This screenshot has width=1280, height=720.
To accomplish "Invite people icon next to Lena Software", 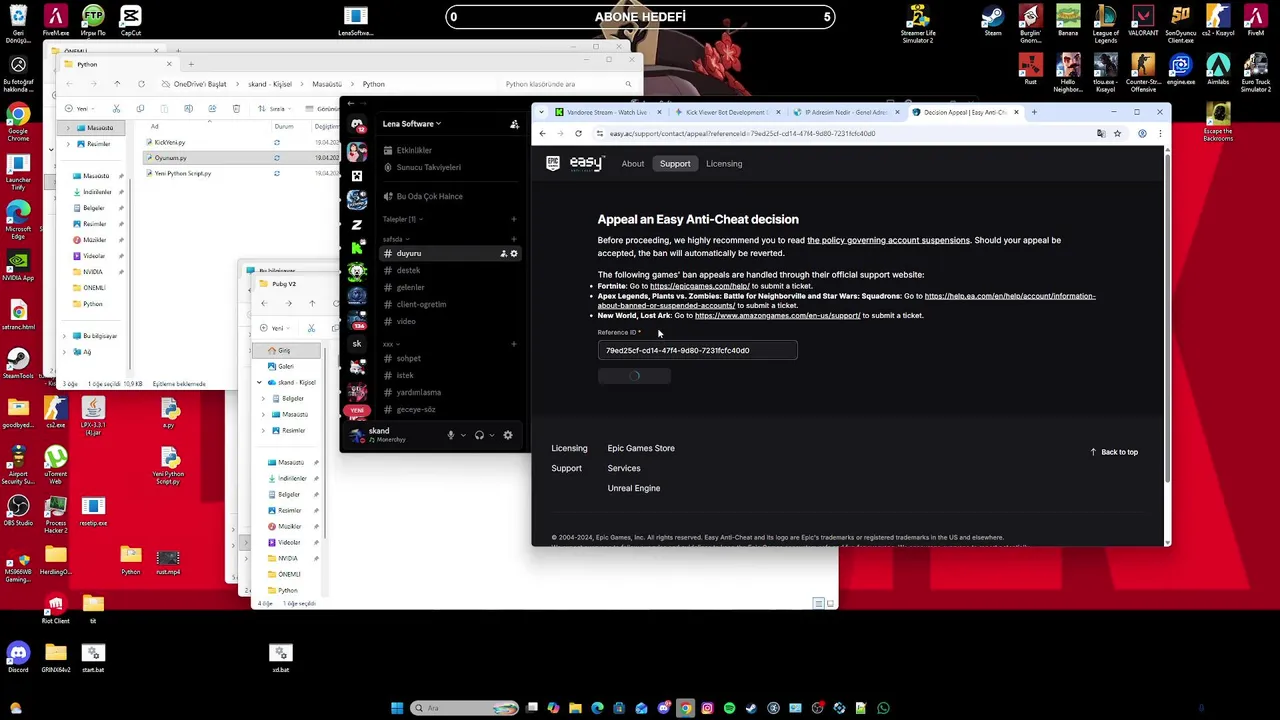I will (x=514, y=124).
